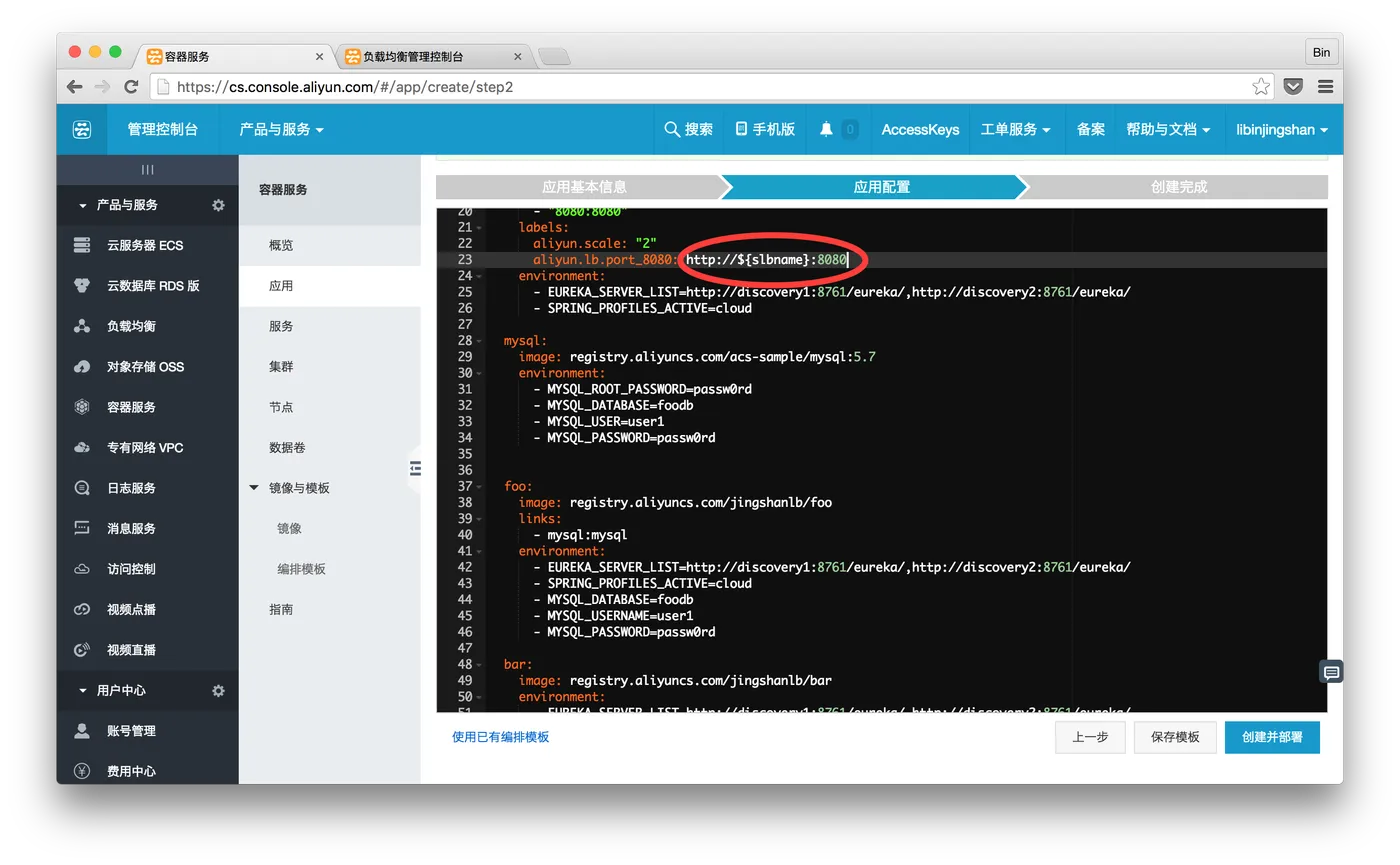1400x865 pixels.
Task: Open 管理控制台 in the header
Action: (x=162, y=129)
